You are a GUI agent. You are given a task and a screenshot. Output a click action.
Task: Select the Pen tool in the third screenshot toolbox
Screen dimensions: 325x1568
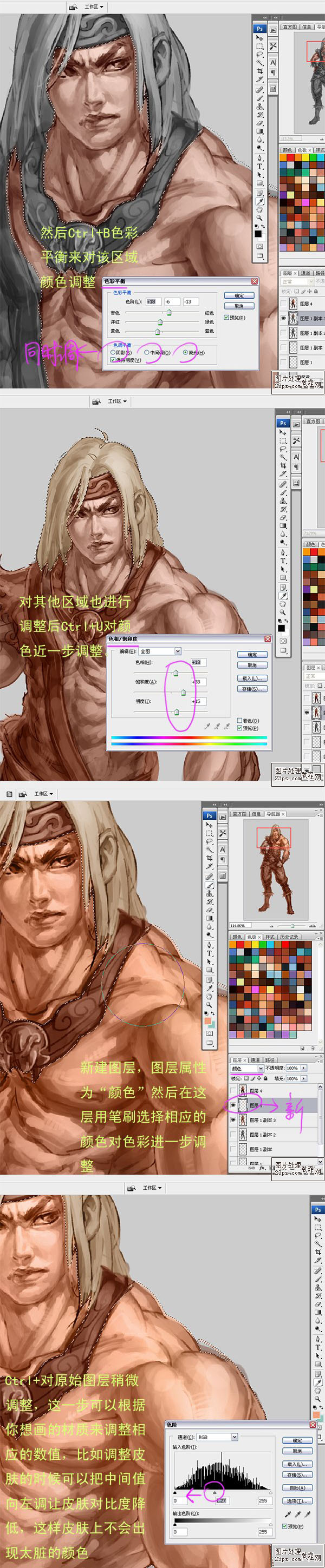[210, 945]
